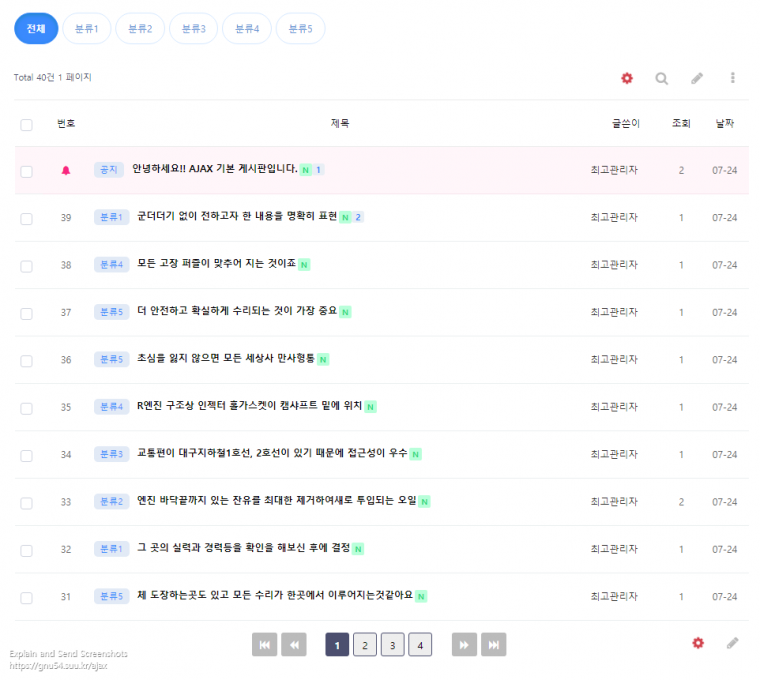Check the box for post 32
The width and height of the screenshot is (760, 680).
click(x=27, y=551)
